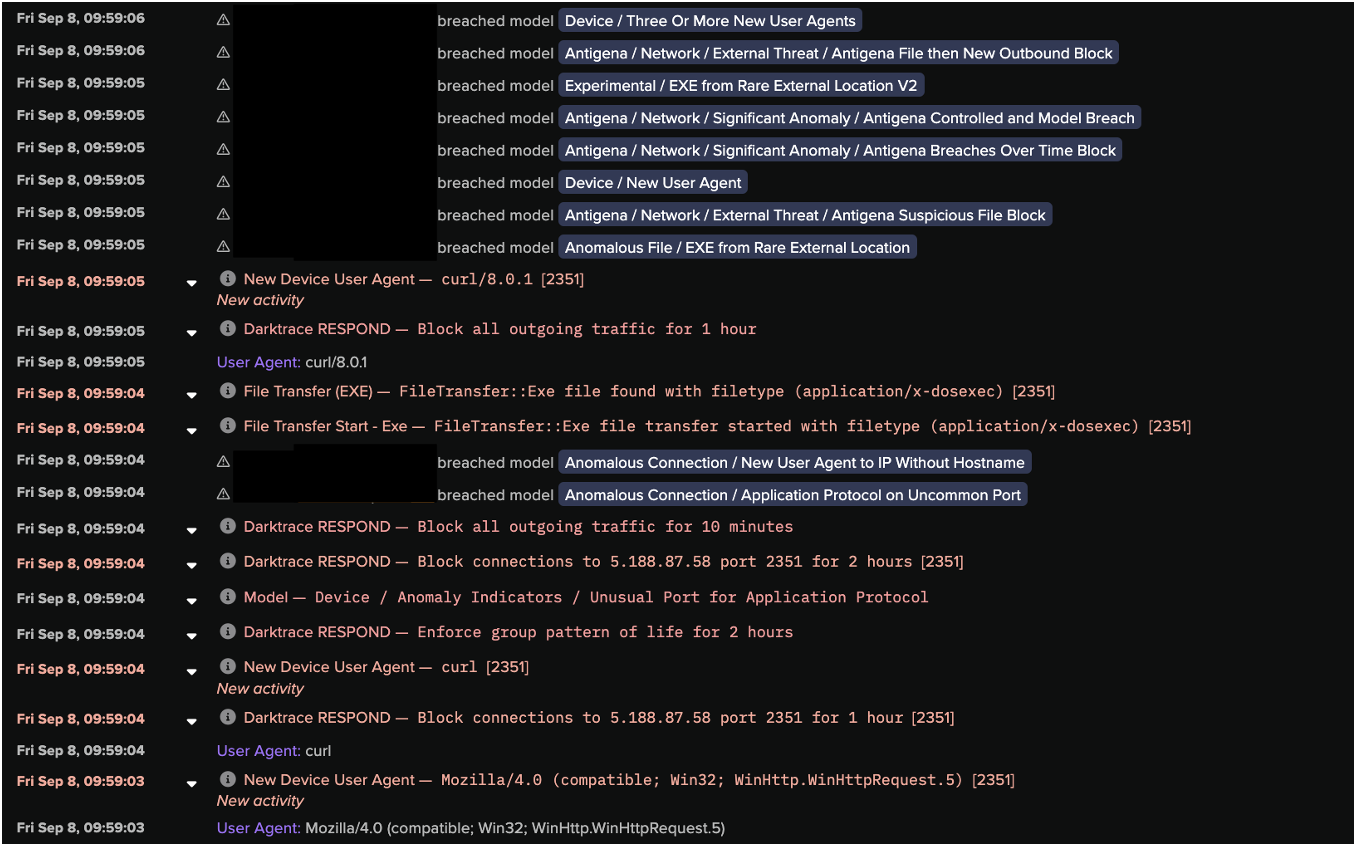Expand arrow for Enforce group pattern of life event
The height and width of the screenshot is (844, 1360).
[x=192, y=637]
